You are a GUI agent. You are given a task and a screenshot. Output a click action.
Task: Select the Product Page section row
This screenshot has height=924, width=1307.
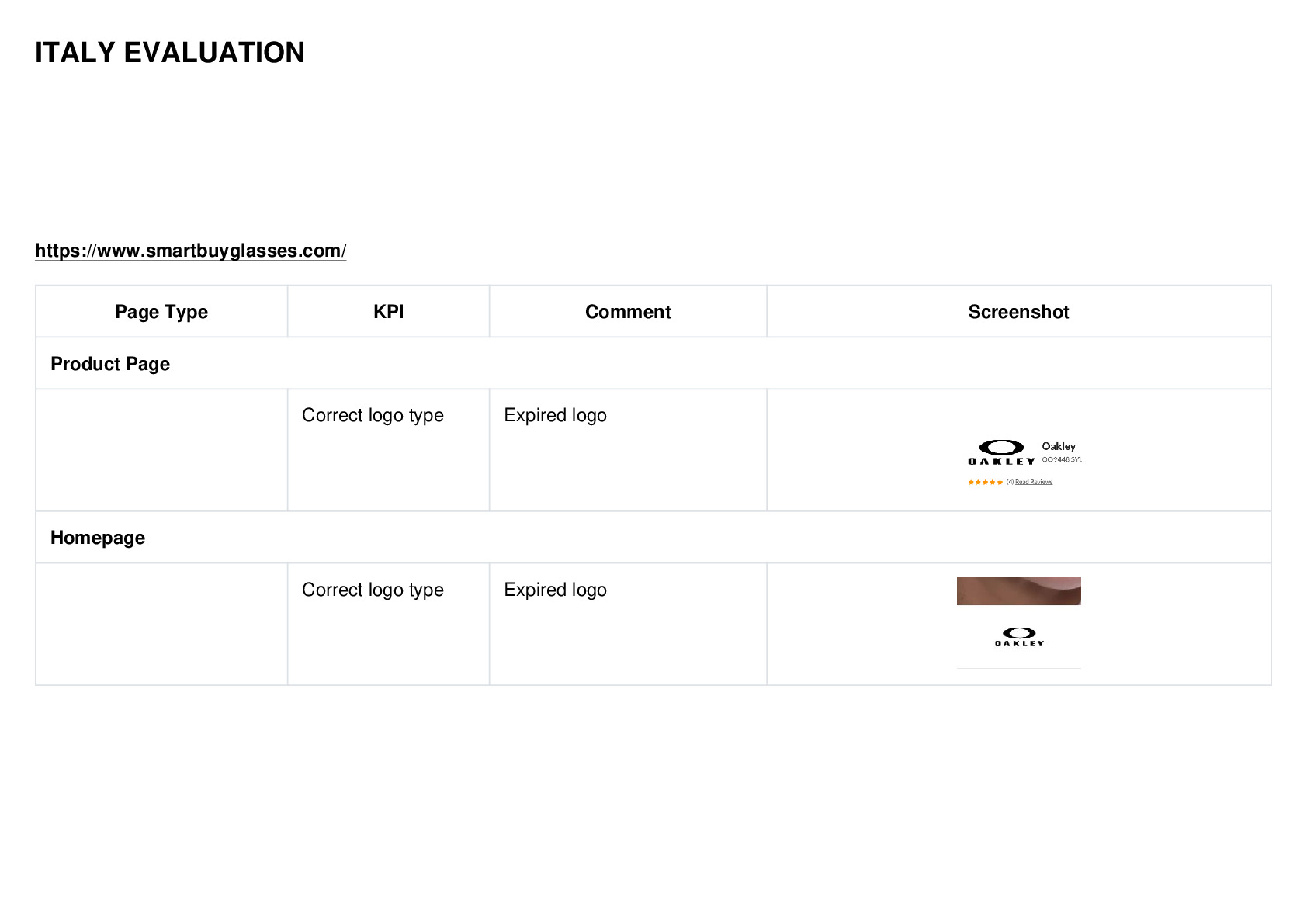pos(653,363)
